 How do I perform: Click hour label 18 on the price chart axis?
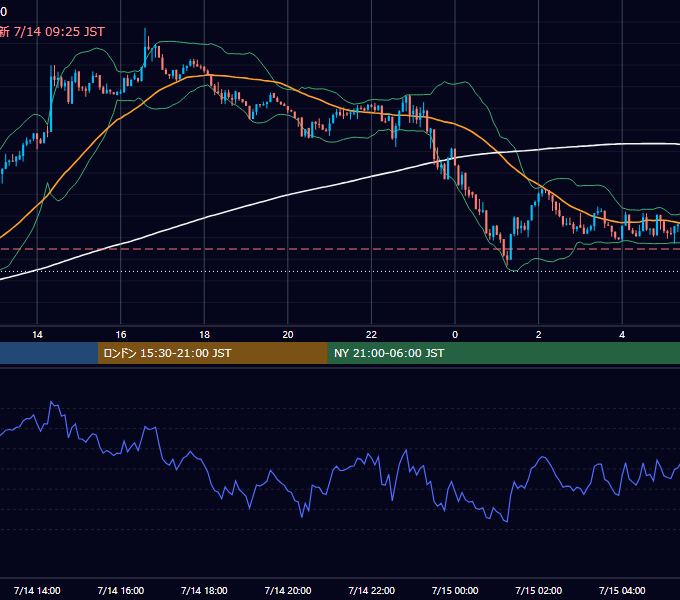click(x=204, y=335)
